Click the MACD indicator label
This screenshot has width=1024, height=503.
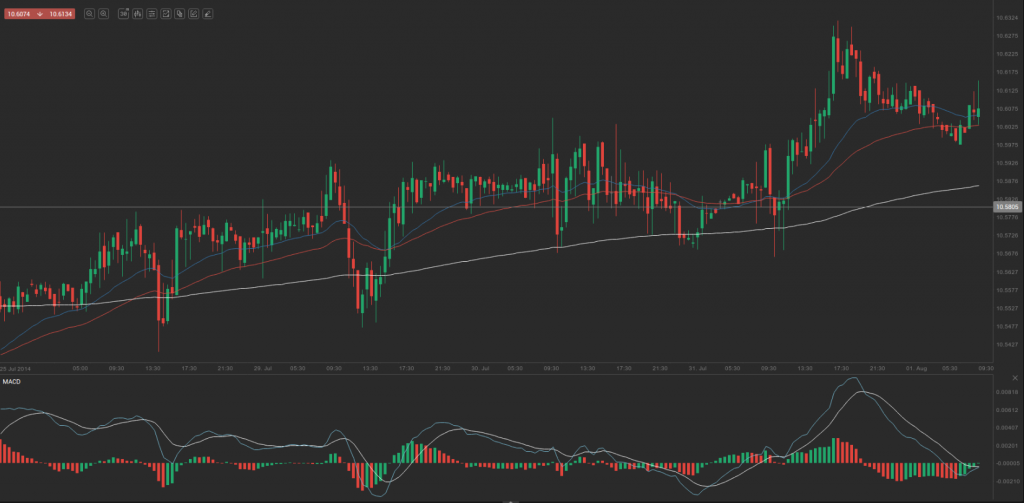(x=12, y=382)
